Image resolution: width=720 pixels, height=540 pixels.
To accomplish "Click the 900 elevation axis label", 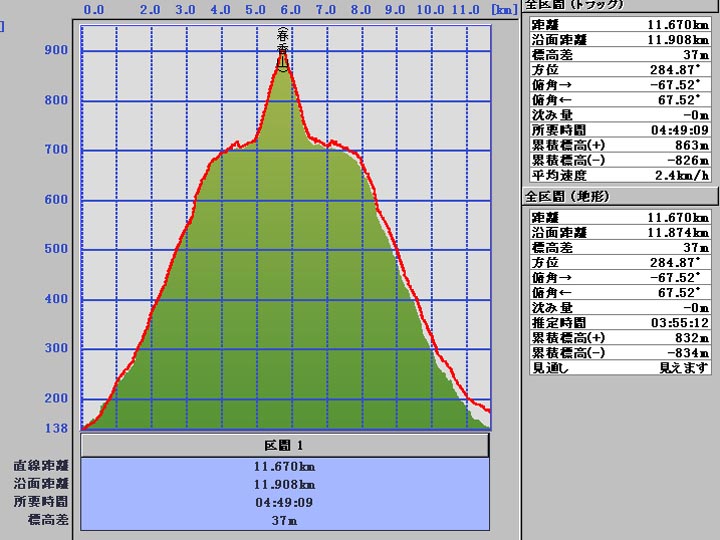I will coord(55,51).
